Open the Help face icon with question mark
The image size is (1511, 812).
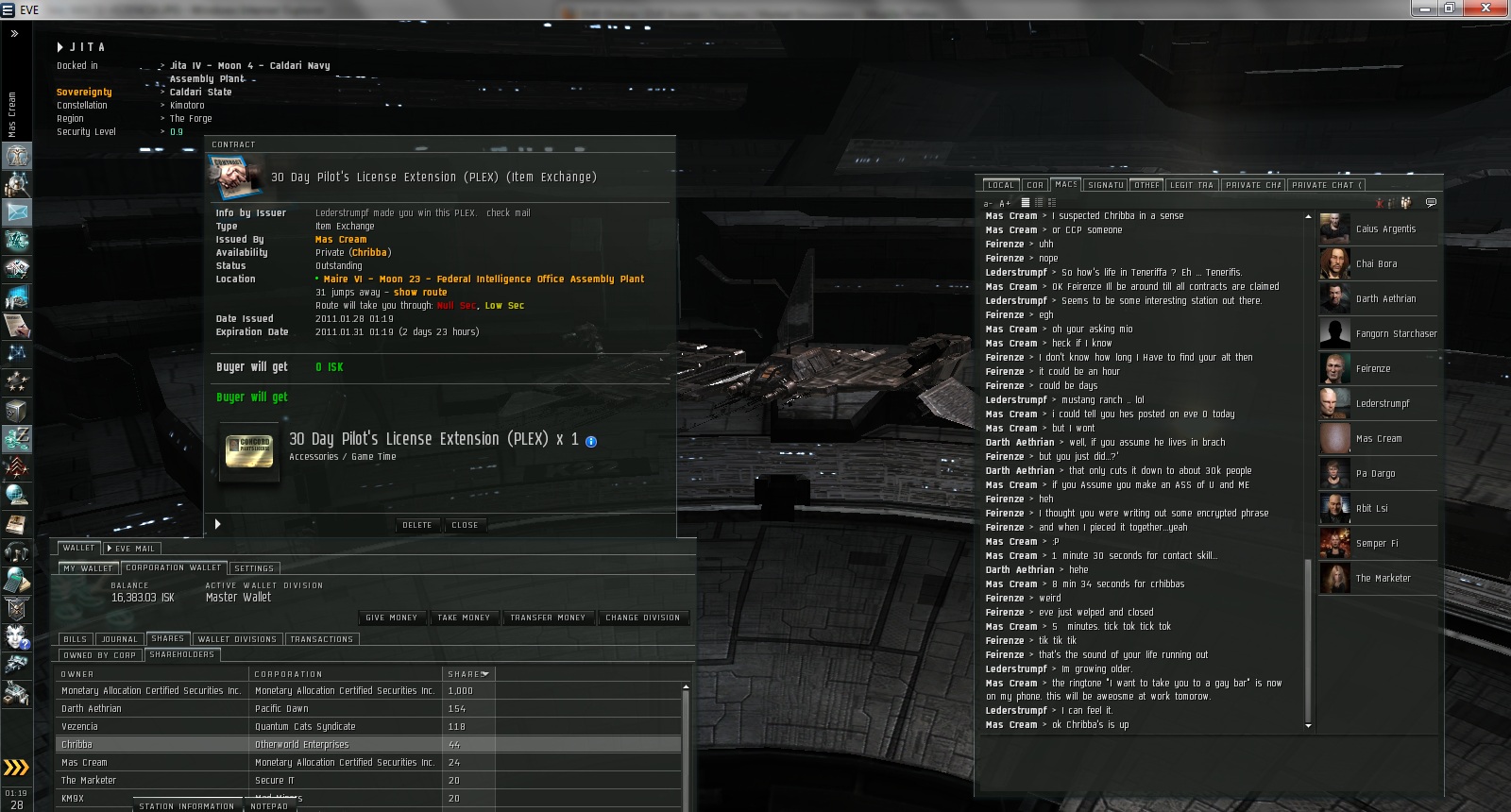[17, 637]
